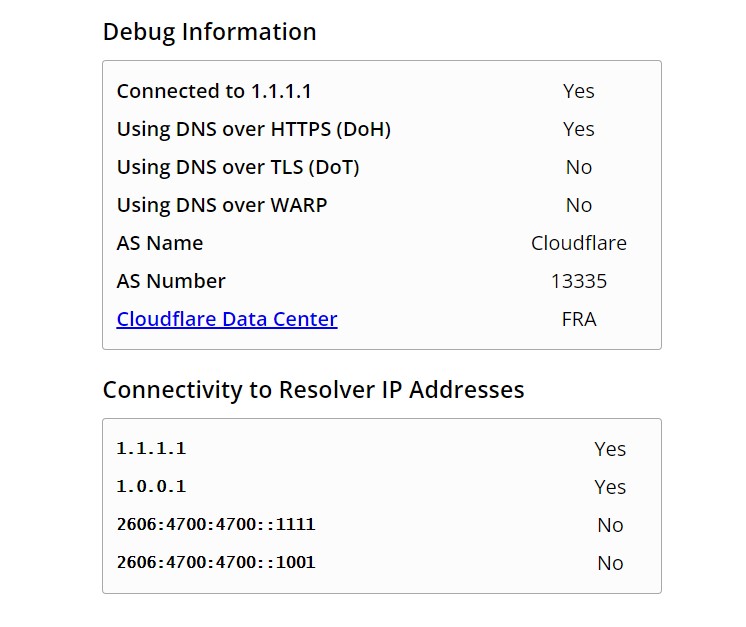Select the Using DNS over HTTPS (DoH) label
Viewport: 746px width, 627px height.
click(254, 129)
